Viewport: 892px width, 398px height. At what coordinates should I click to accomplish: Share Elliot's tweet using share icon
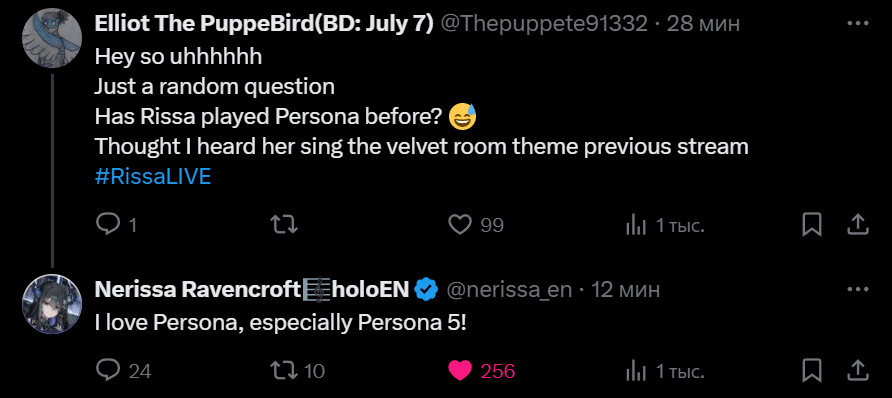(857, 225)
